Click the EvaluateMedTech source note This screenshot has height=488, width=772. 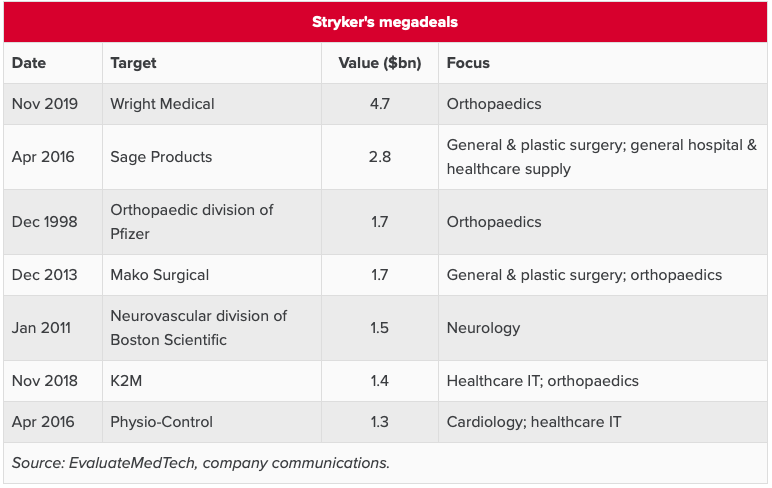(x=200, y=463)
